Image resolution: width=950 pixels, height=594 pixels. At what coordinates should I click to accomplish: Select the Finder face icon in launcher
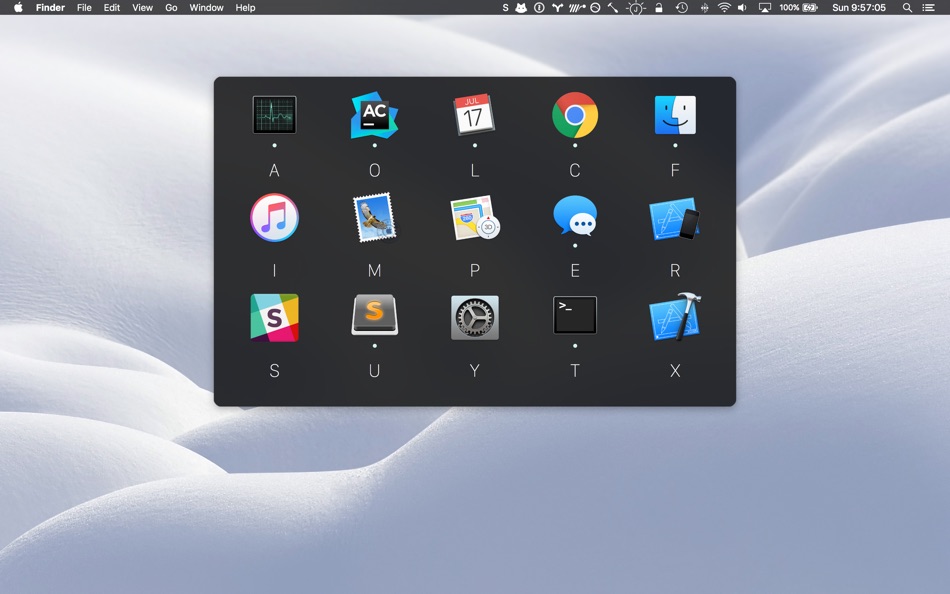point(675,115)
